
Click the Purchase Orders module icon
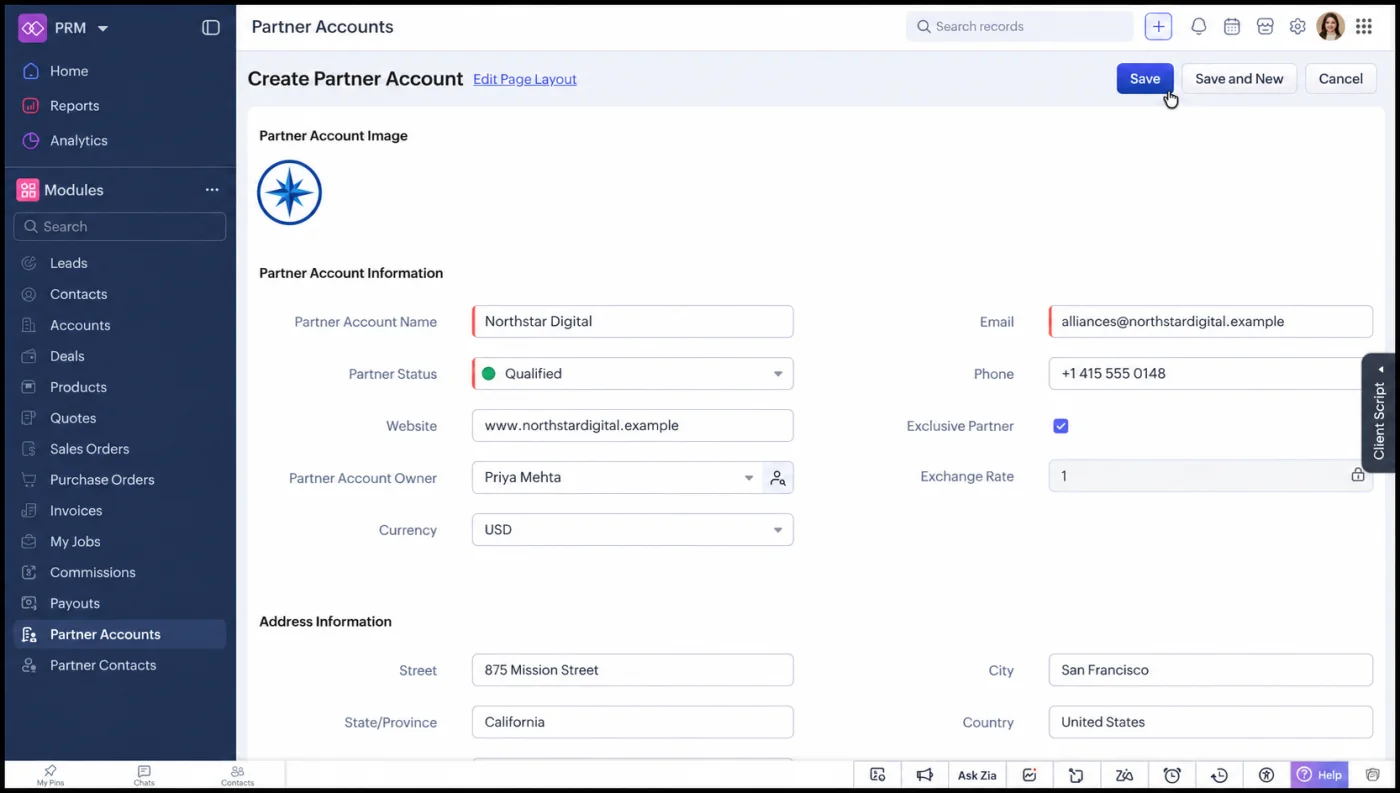30,480
